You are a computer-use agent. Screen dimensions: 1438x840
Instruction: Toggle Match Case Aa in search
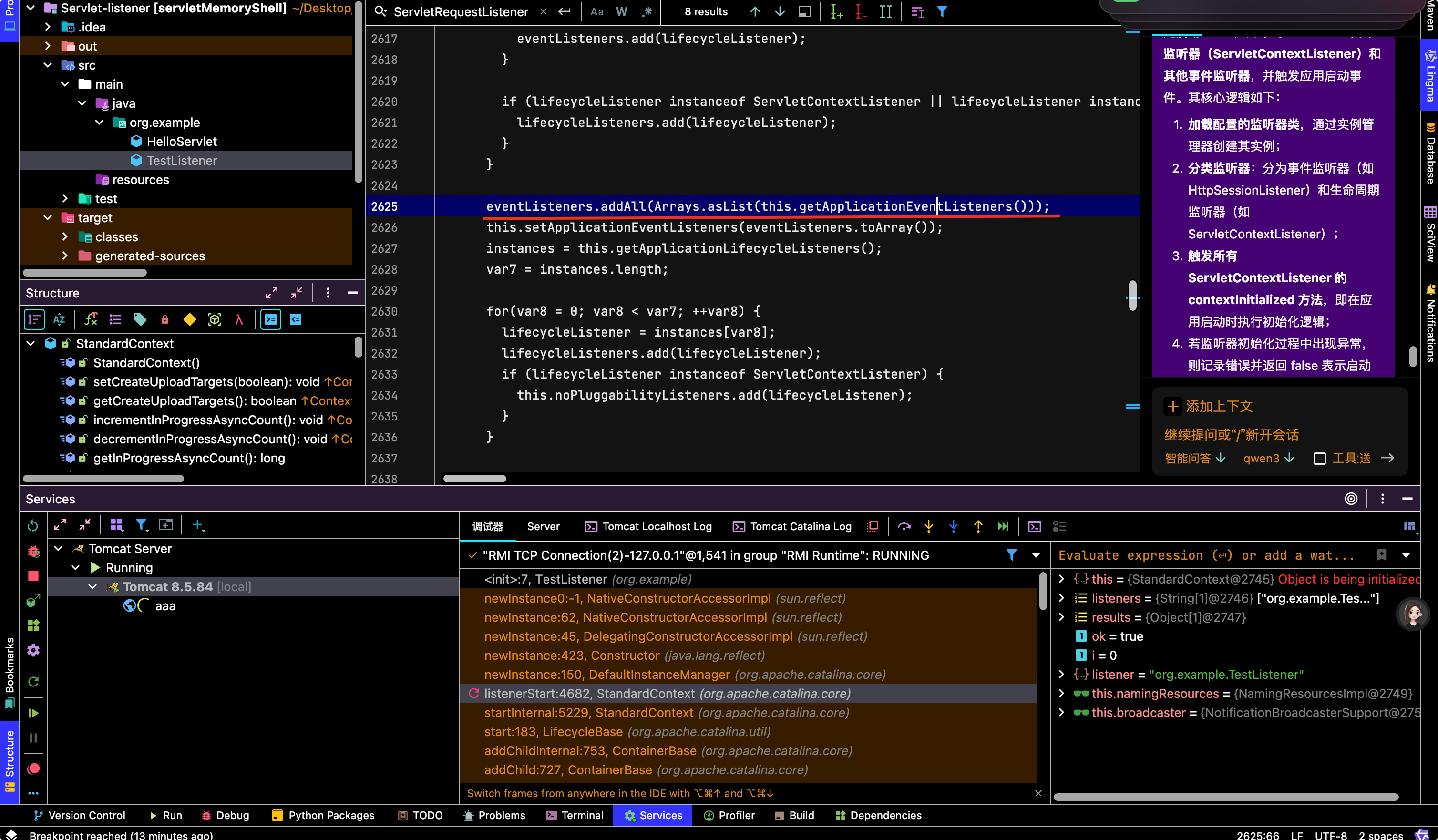click(x=597, y=11)
